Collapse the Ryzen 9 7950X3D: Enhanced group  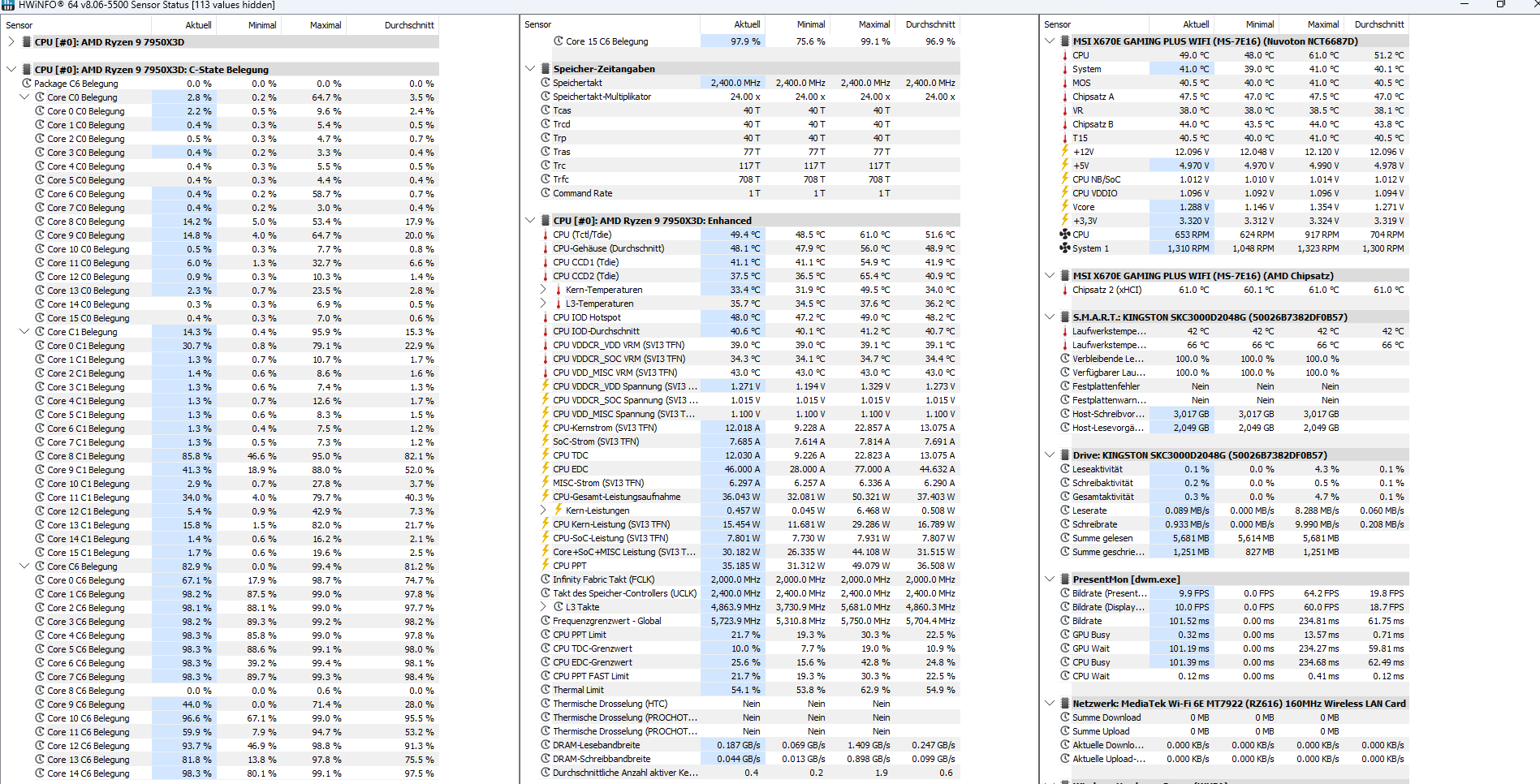click(x=530, y=220)
